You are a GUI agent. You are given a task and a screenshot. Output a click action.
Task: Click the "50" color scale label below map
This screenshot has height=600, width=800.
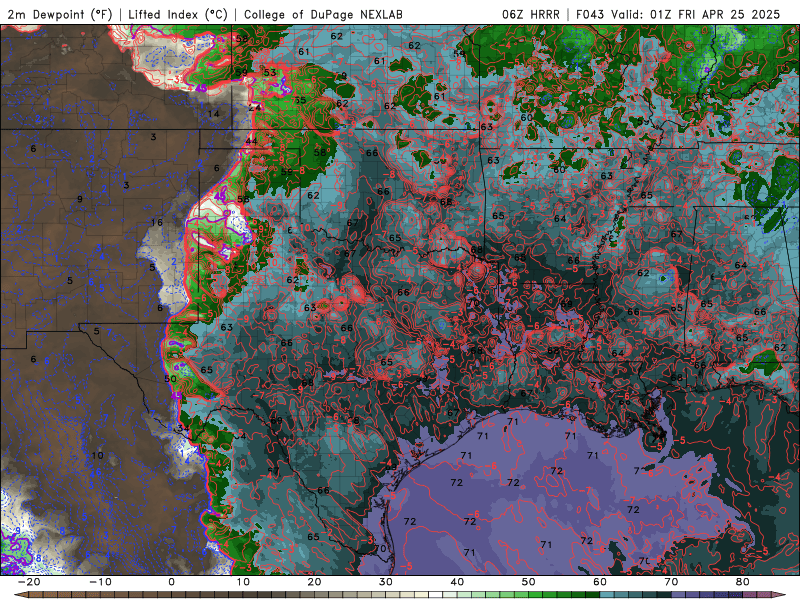point(529,582)
